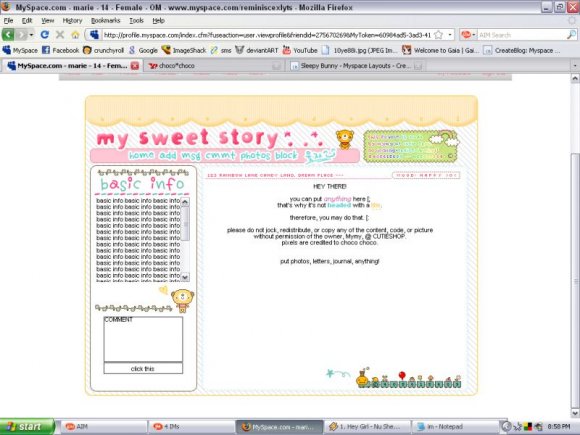The image size is (580, 435).
Task: Switch to Sleepy Bunny Myspace Layouts tab
Action: pos(356,66)
